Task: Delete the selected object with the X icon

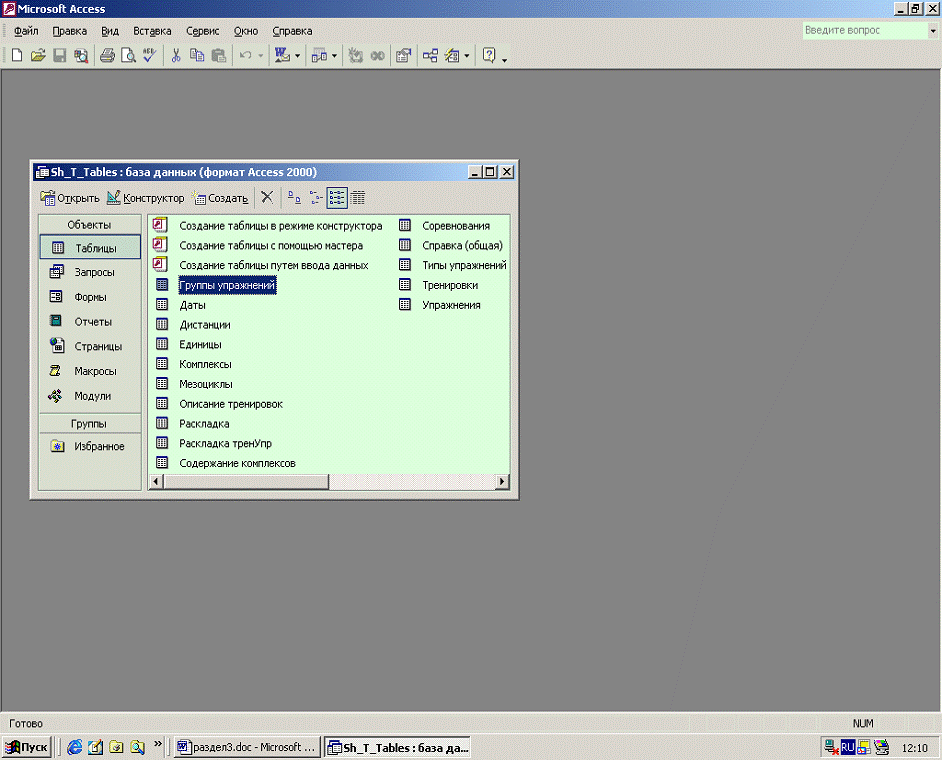Action: [x=267, y=197]
